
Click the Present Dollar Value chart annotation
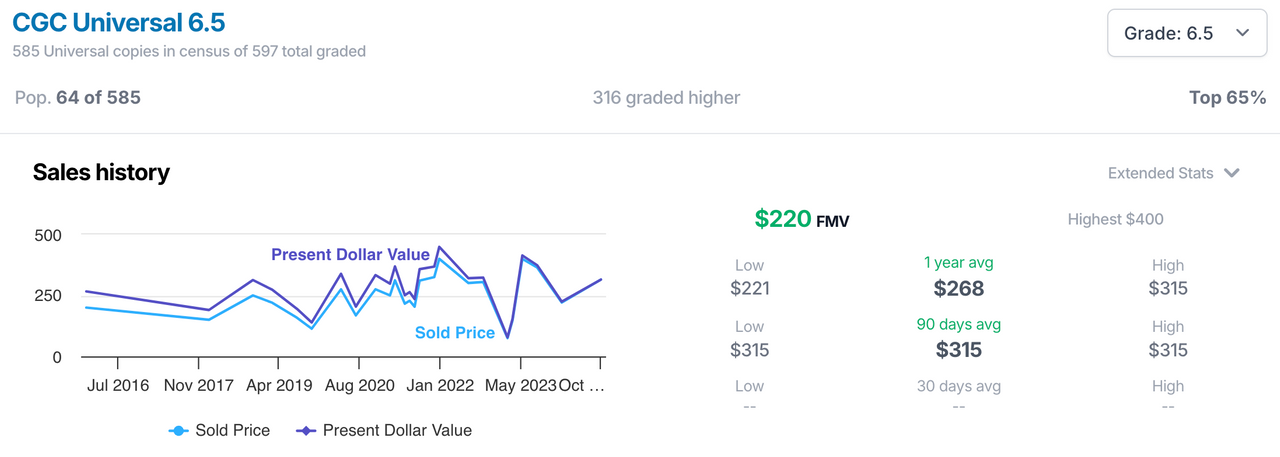(x=350, y=255)
